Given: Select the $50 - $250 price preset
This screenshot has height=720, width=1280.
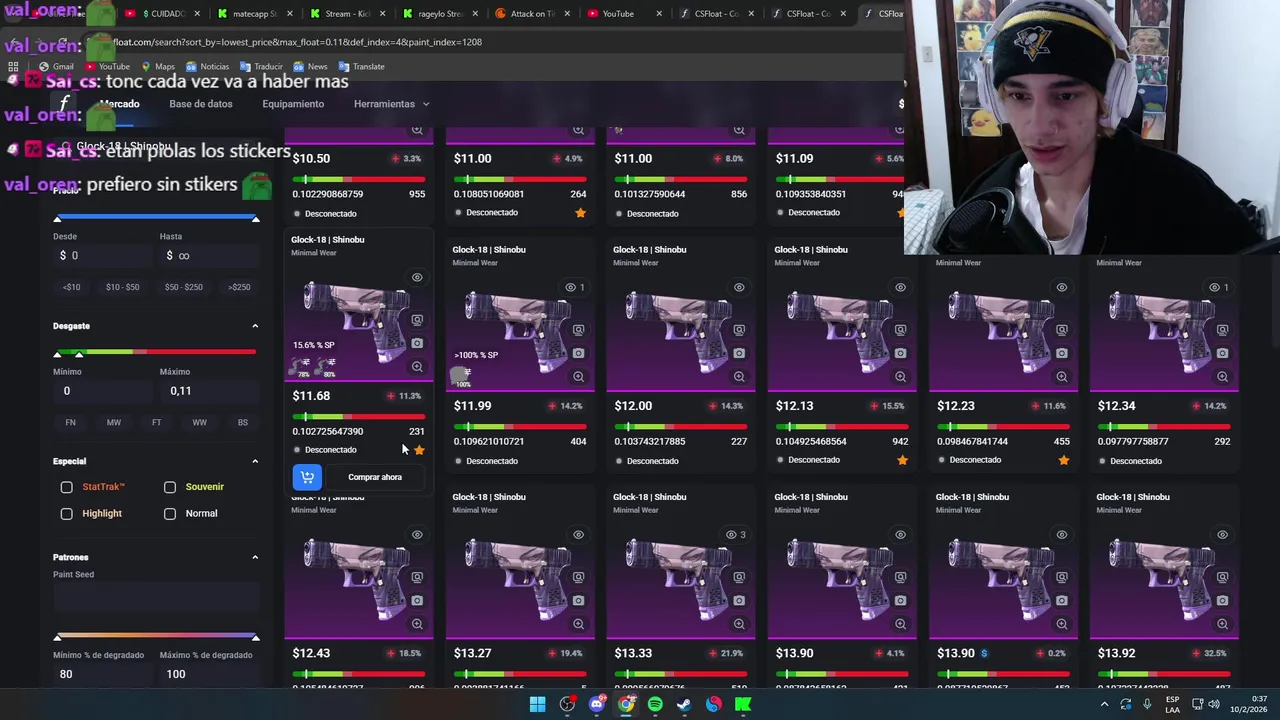Looking at the screenshot, I should 184,287.
